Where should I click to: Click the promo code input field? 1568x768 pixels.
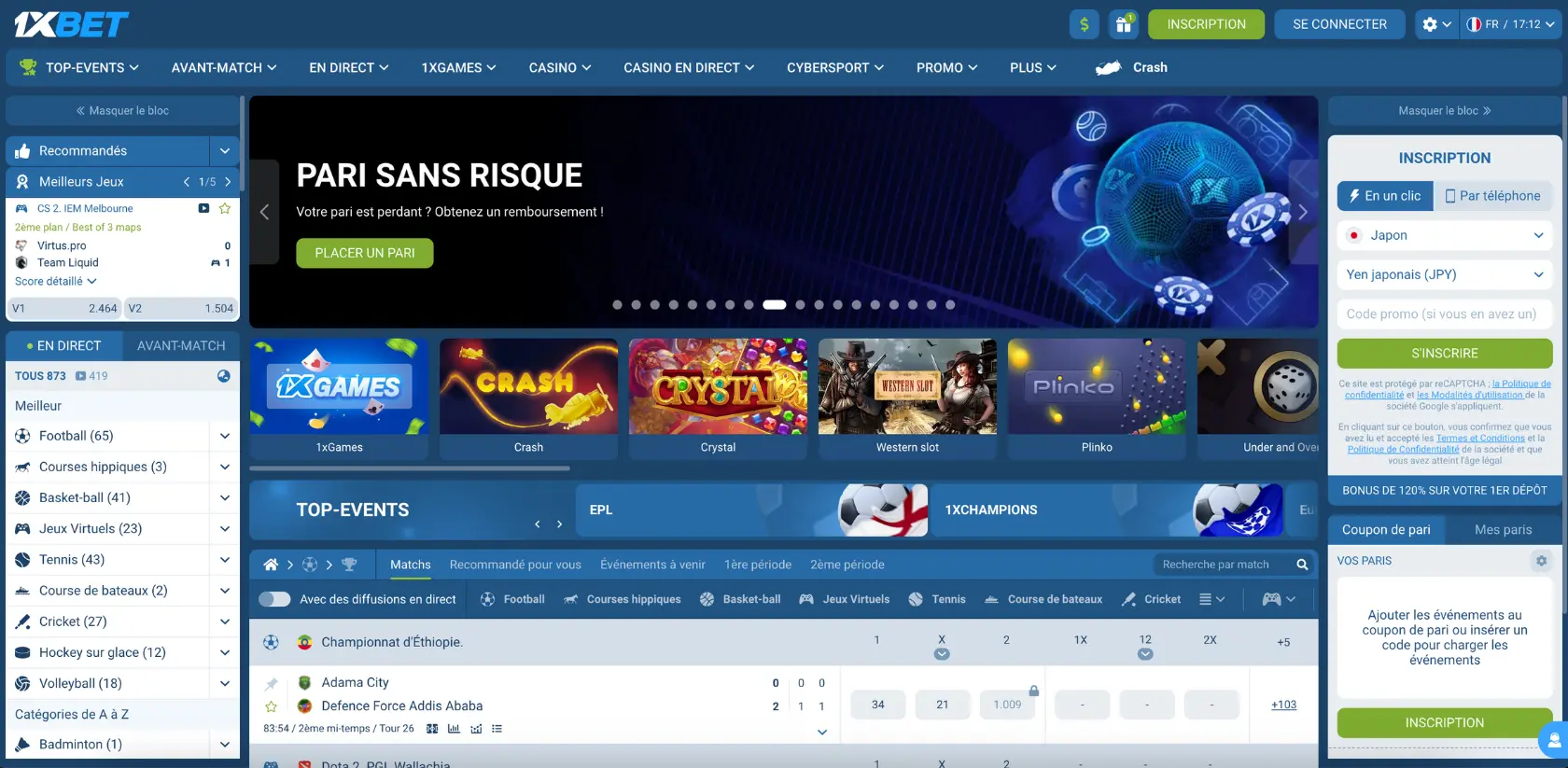1444,314
